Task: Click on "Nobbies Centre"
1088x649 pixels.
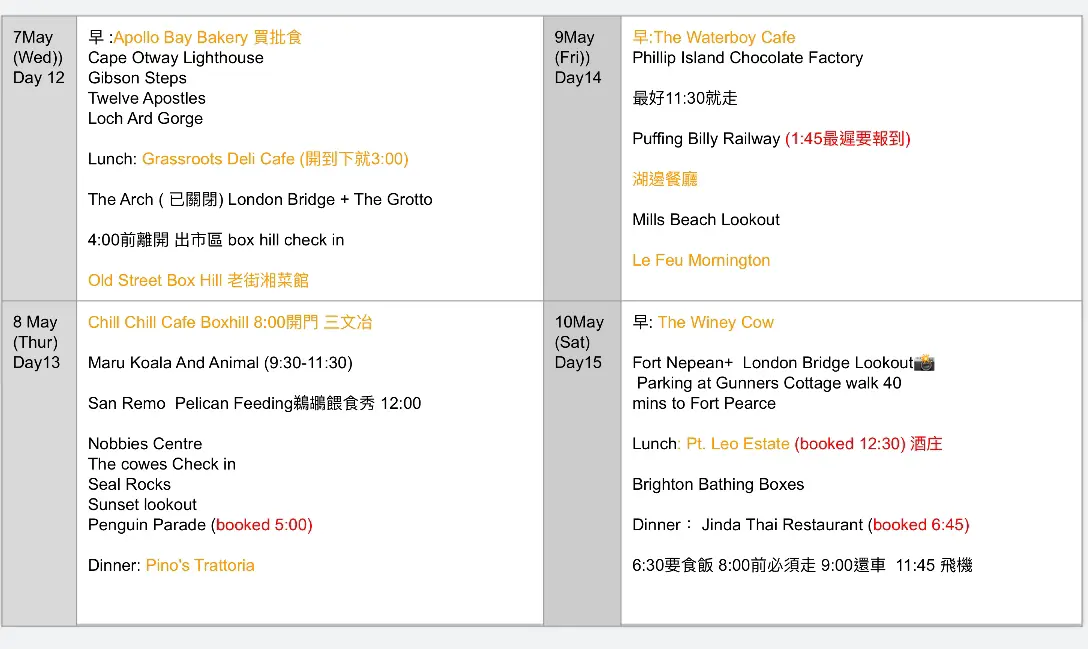Action: pyautogui.click(x=145, y=444)
